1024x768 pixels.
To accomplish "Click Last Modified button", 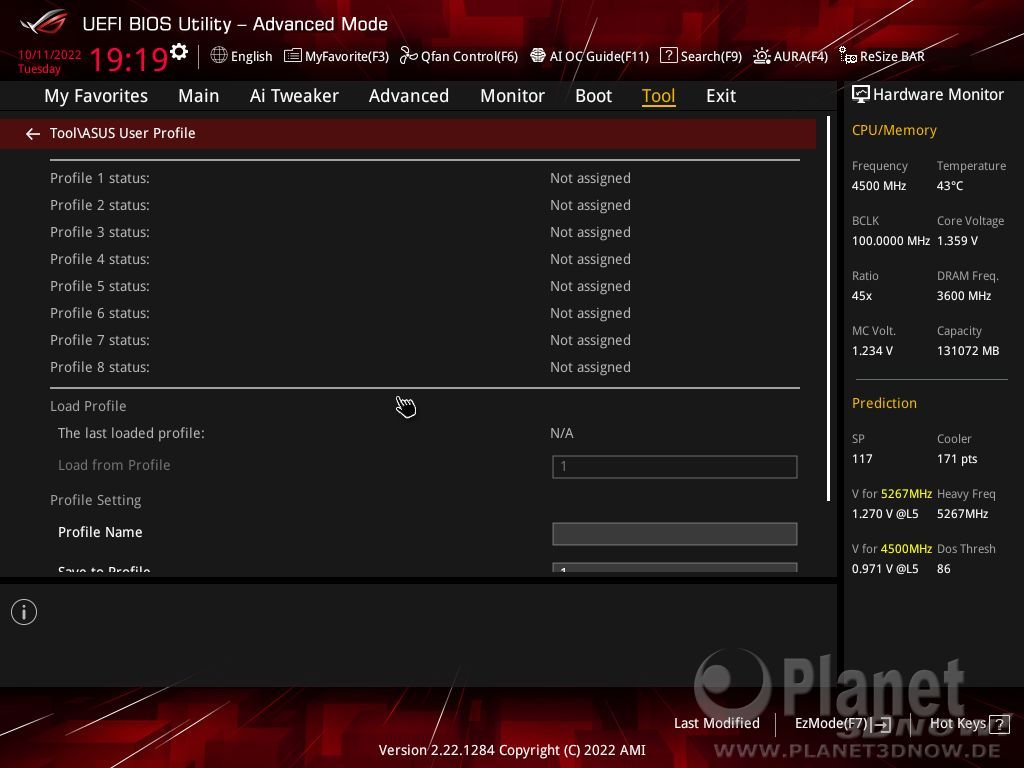I will coord(716,724).
